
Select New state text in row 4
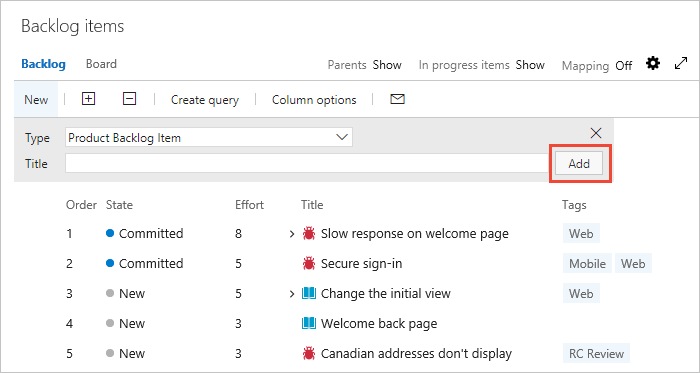point(132,323)
